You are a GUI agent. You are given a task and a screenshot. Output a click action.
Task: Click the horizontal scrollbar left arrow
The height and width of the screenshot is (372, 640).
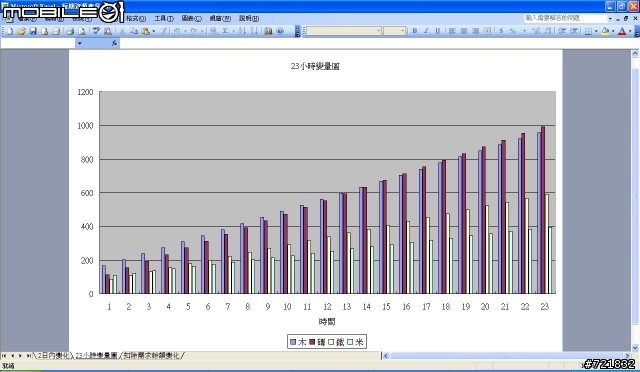tap(386, 356)
